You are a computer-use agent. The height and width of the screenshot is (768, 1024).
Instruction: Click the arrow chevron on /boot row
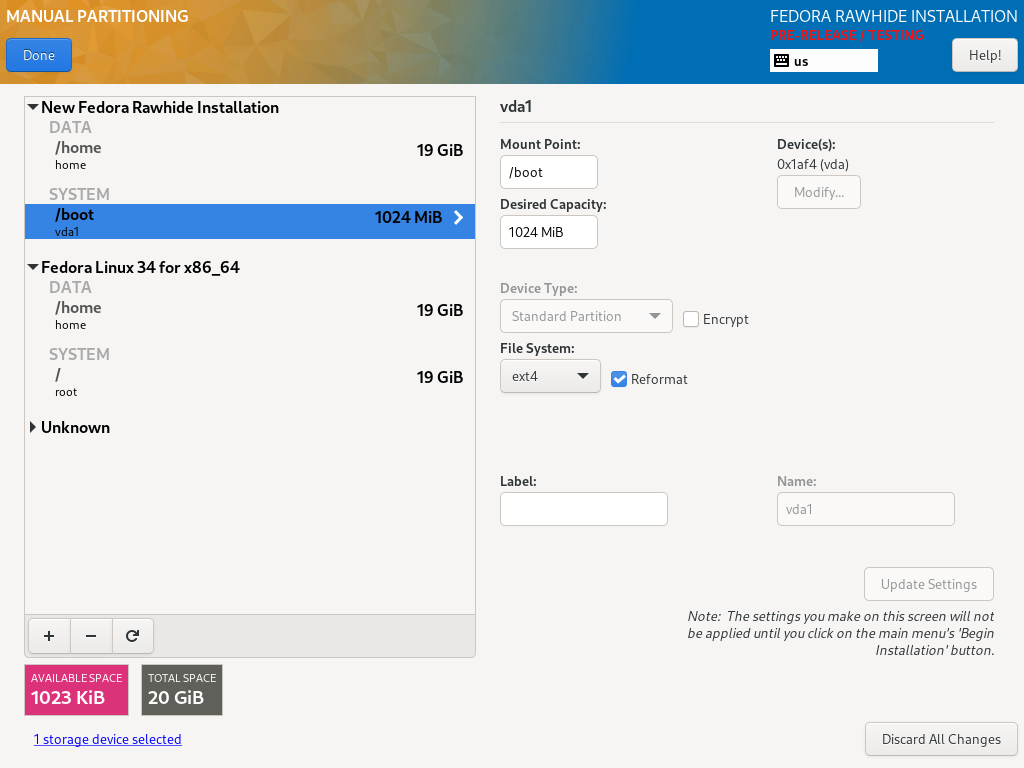tap(458, 217)
